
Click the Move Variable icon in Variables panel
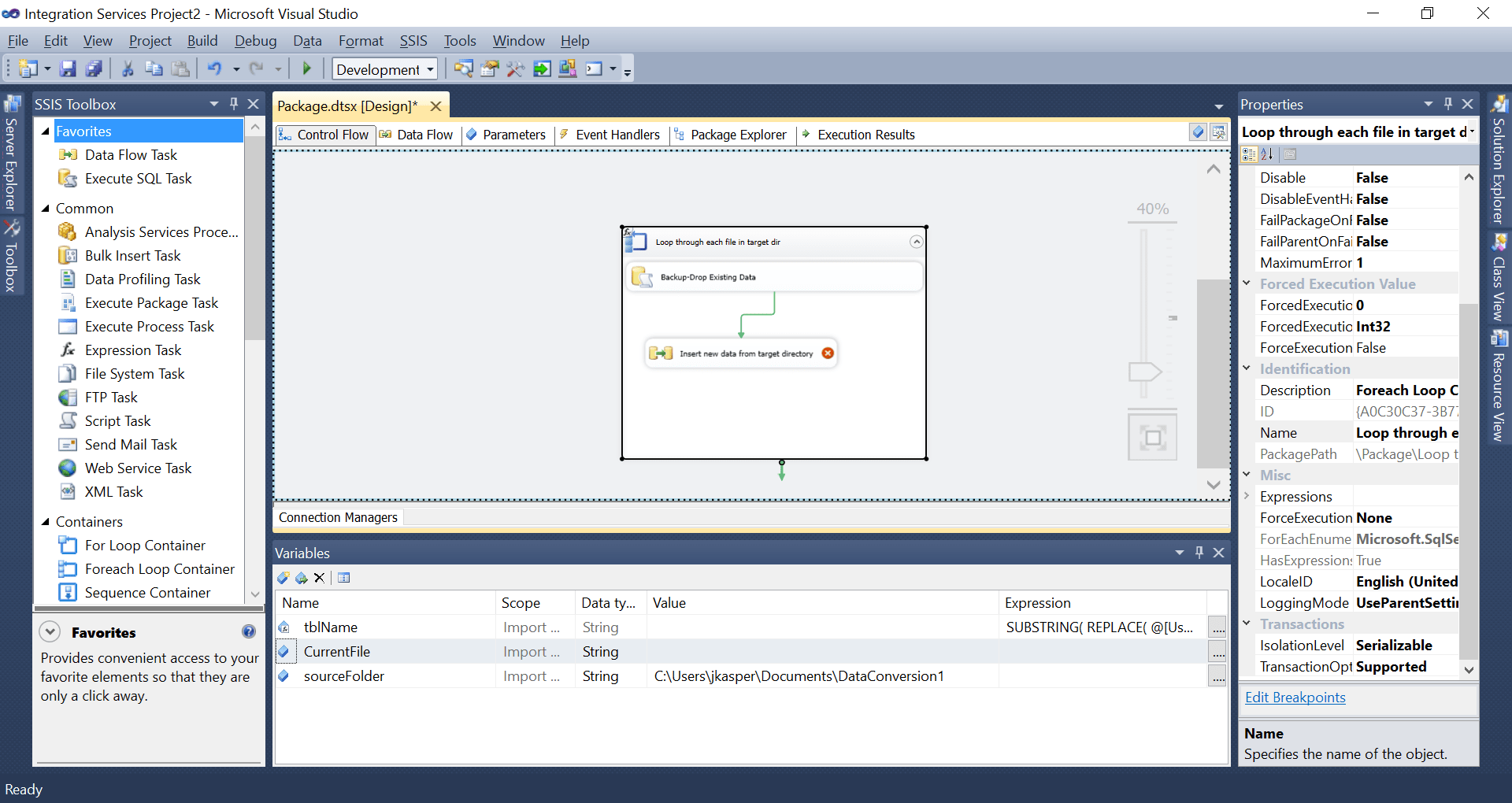point(302,578)
